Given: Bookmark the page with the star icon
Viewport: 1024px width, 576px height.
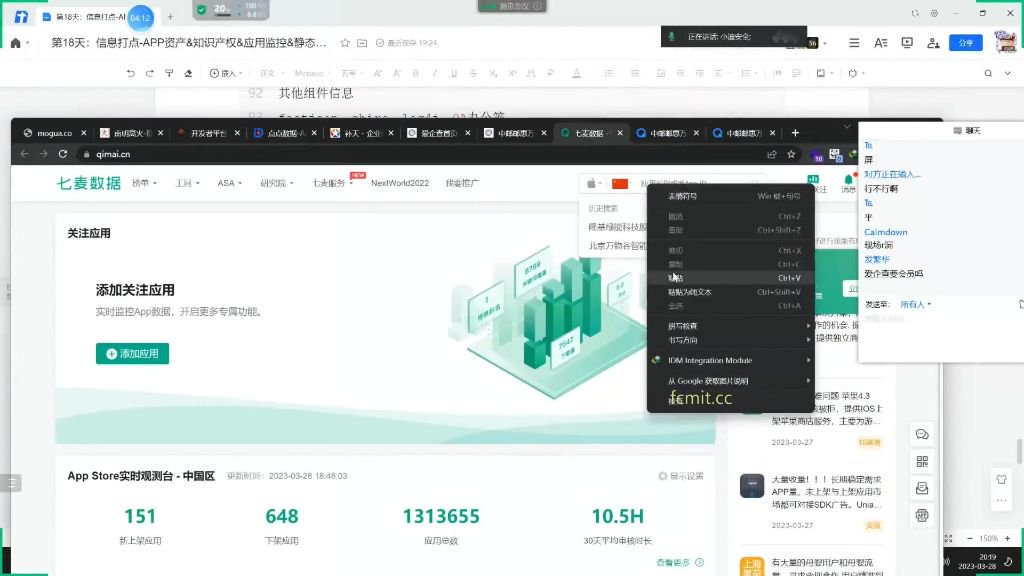Looking at the screenshot, I should (791, 154).
